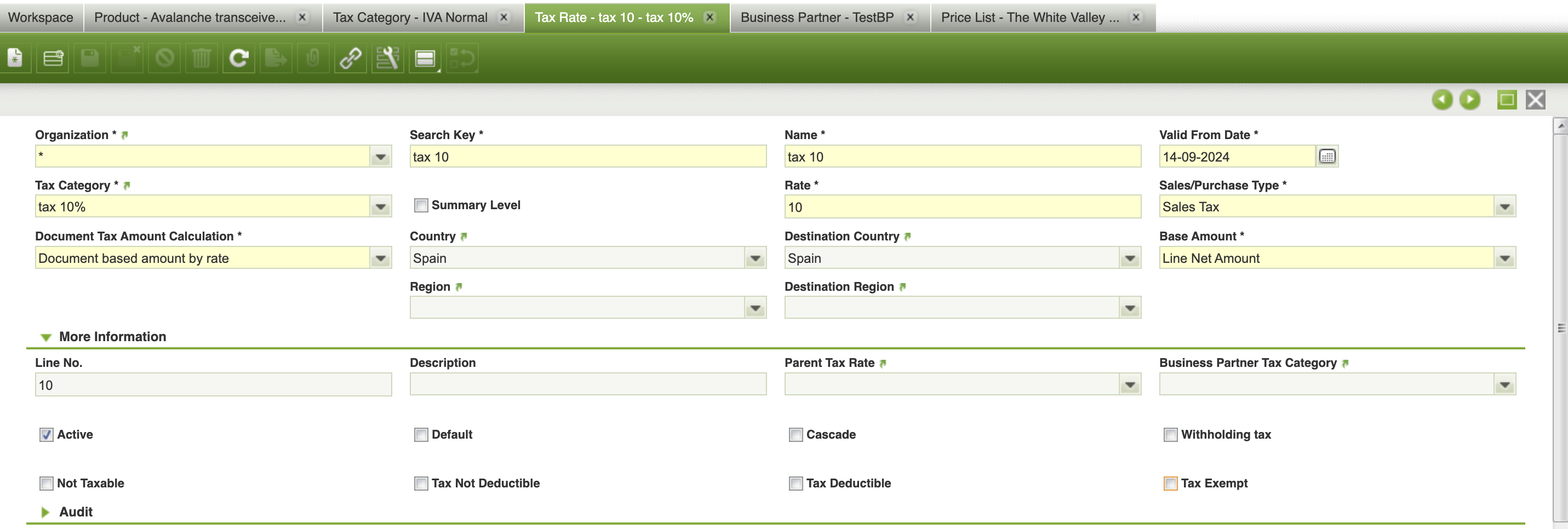This screenshot has height=529, width=1568.
Task: Click into the Description input field
Action: [x=587, y=385]
